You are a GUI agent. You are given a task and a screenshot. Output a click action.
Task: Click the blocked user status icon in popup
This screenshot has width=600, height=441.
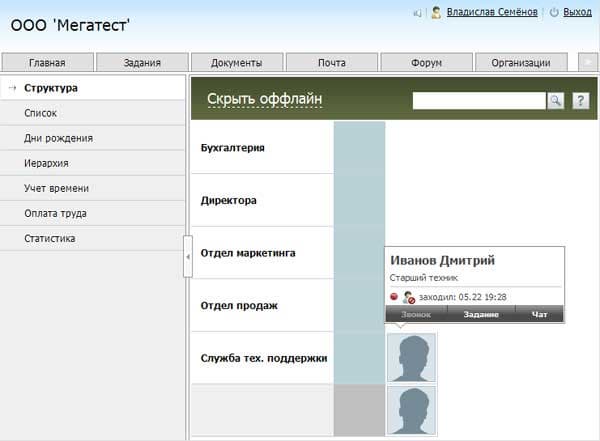click(x=409, y=297)
